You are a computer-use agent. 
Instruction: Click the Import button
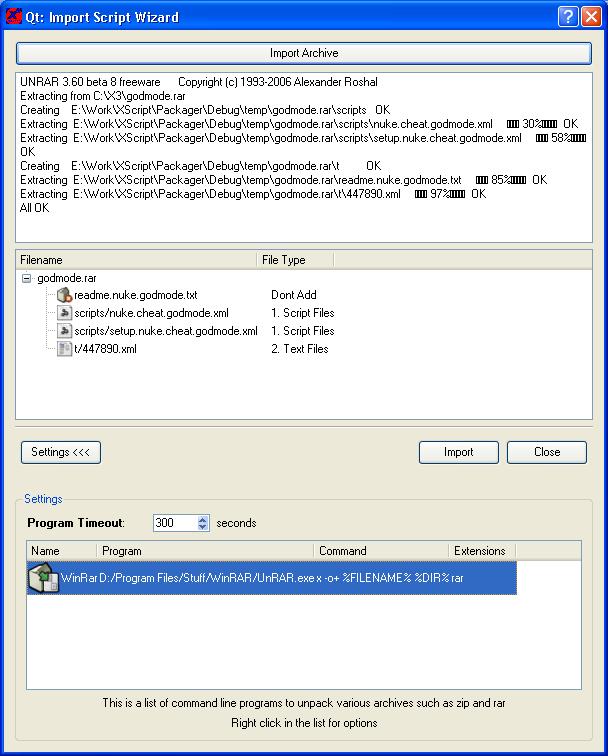tap(459, 452)
